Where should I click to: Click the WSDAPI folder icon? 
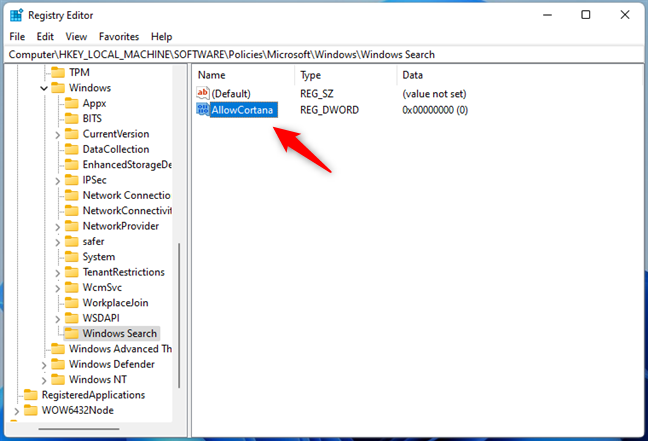coord(71,318)
